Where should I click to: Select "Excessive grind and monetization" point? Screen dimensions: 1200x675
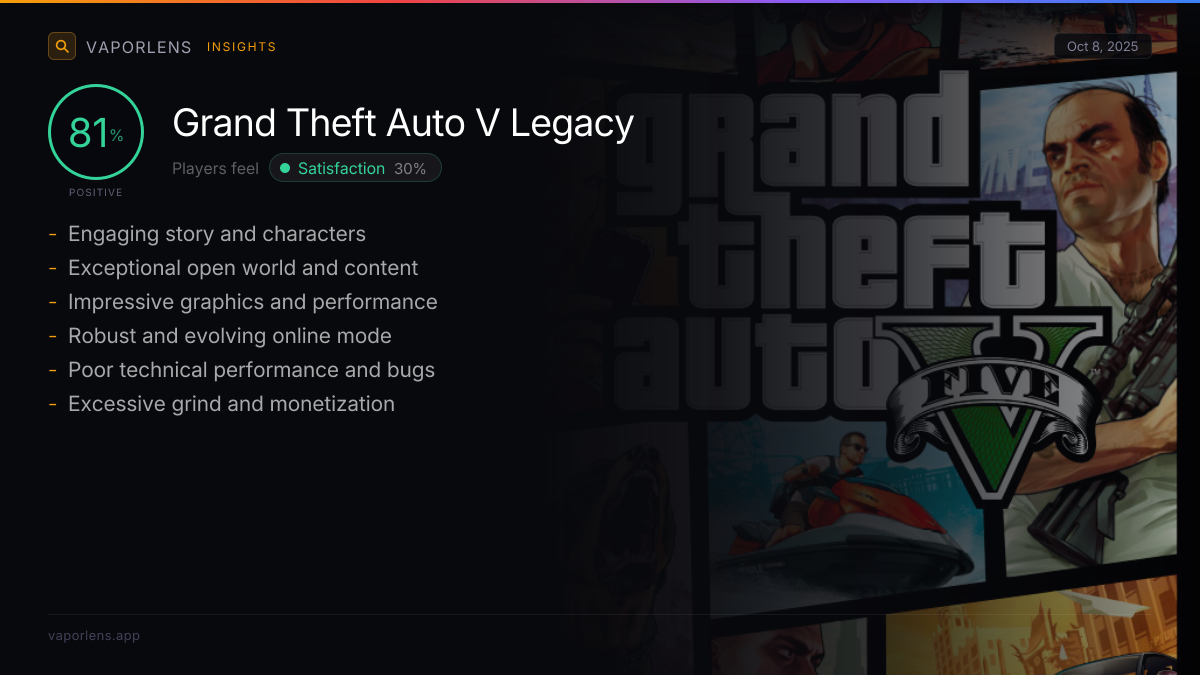tap(231, 404)
